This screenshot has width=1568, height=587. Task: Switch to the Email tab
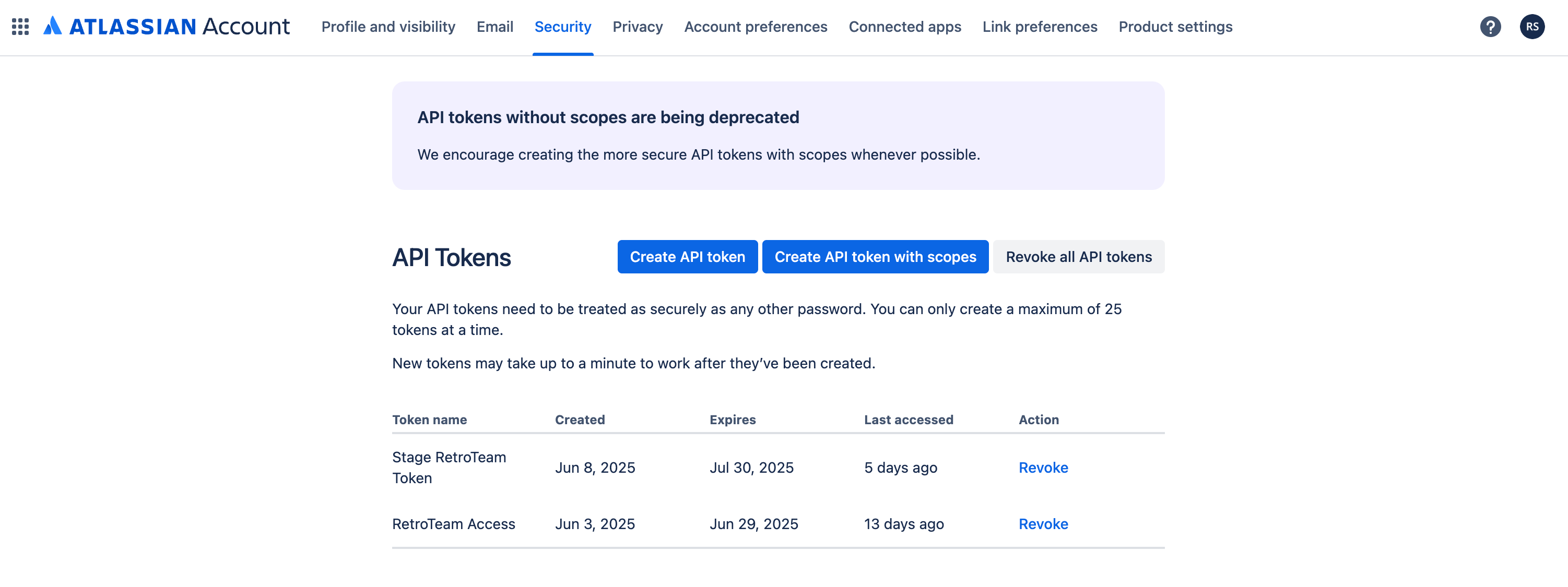click(x=495, y=27)
